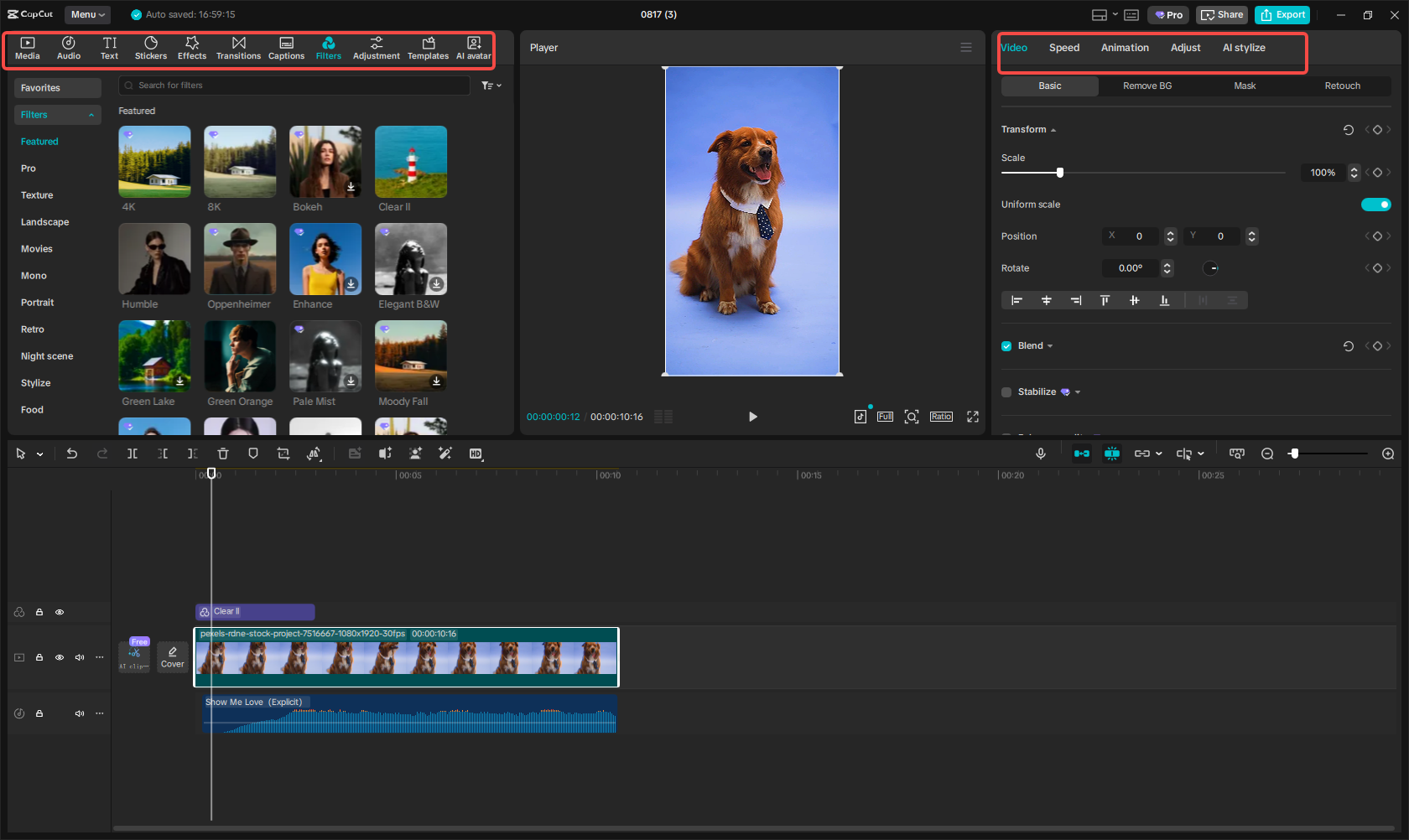The height and width of the screenshot is (840, 1409).
Task: Disable the Uniform scale switch
Action: pyautogui.click(x=1375, y=204)
